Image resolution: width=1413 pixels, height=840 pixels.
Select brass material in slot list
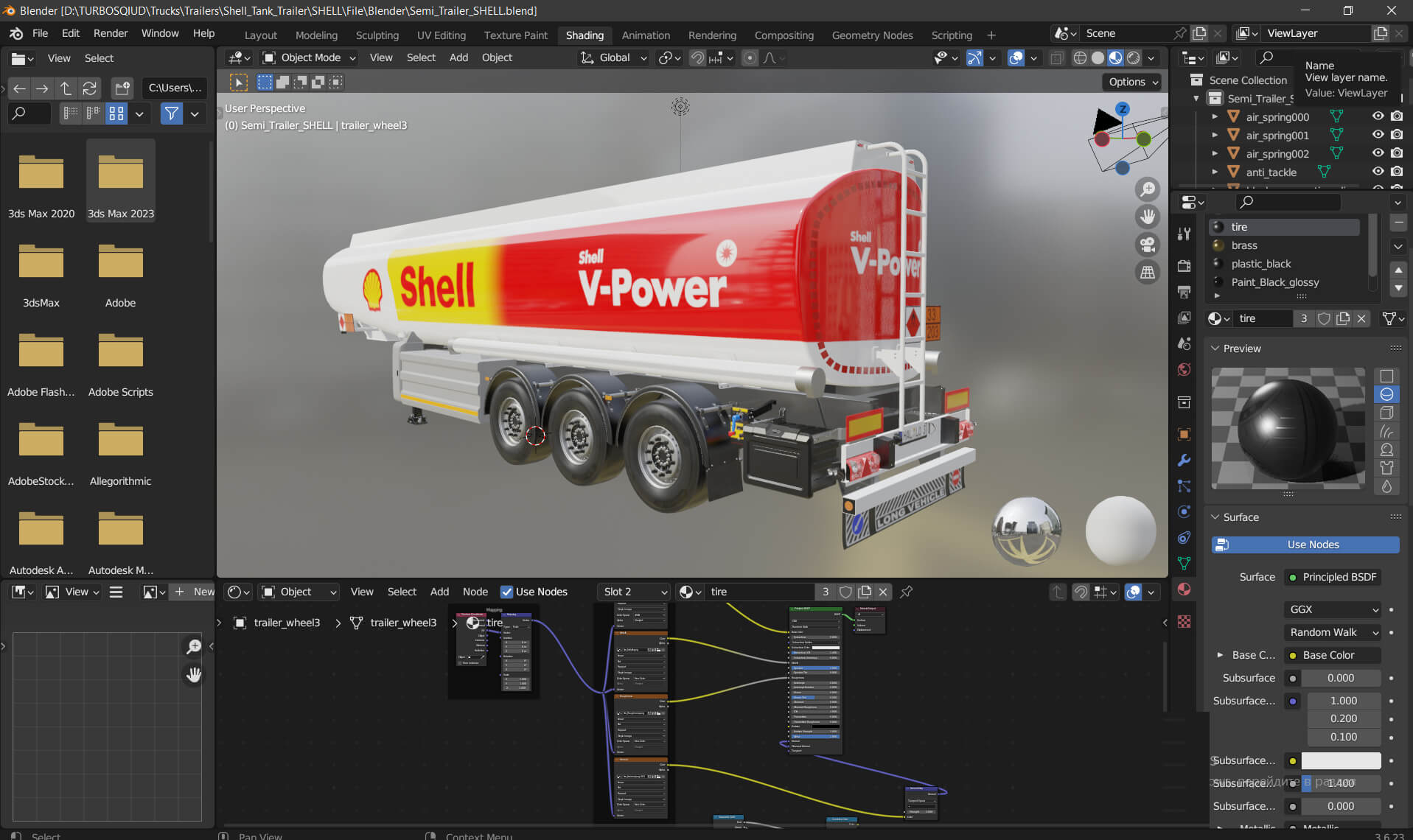[1285, 245]
